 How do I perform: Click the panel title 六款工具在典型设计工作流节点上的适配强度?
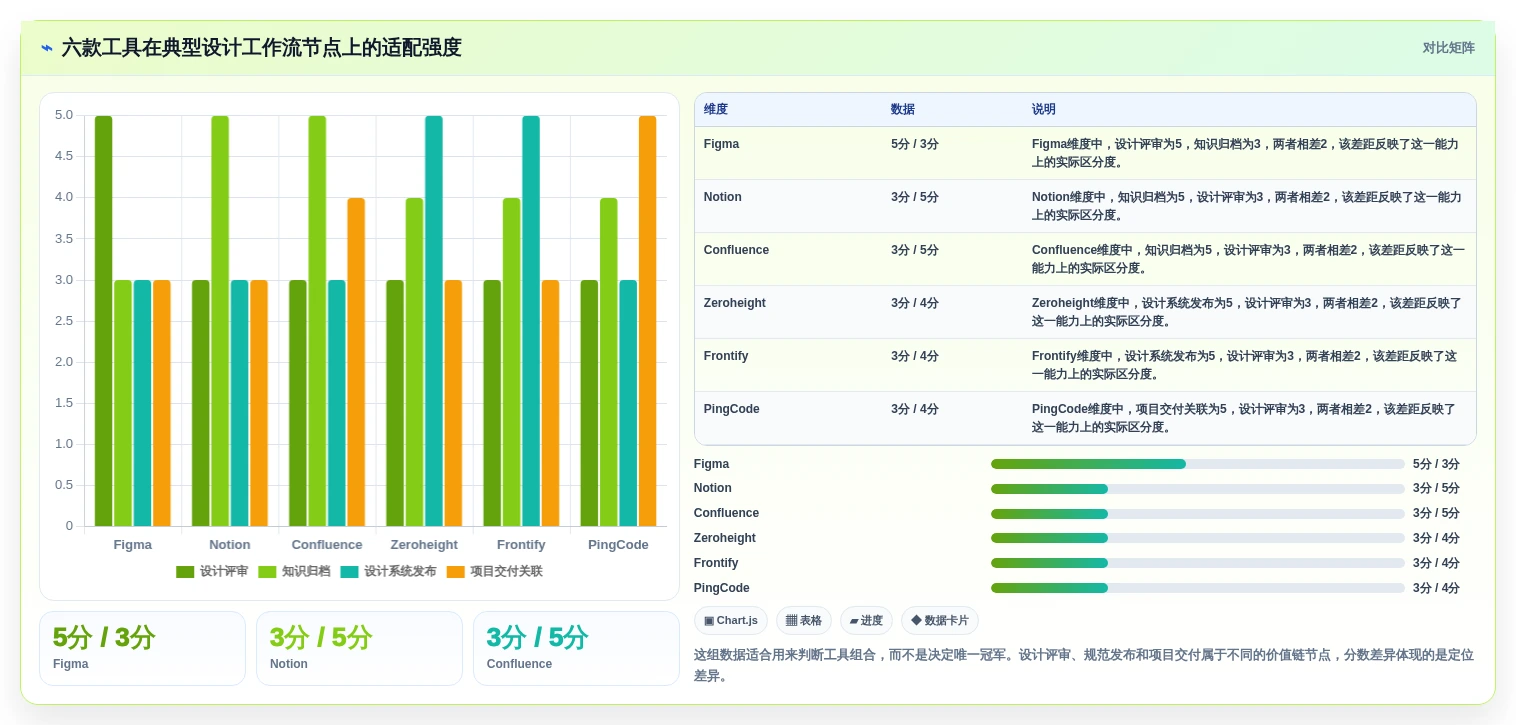click(262, 48)
